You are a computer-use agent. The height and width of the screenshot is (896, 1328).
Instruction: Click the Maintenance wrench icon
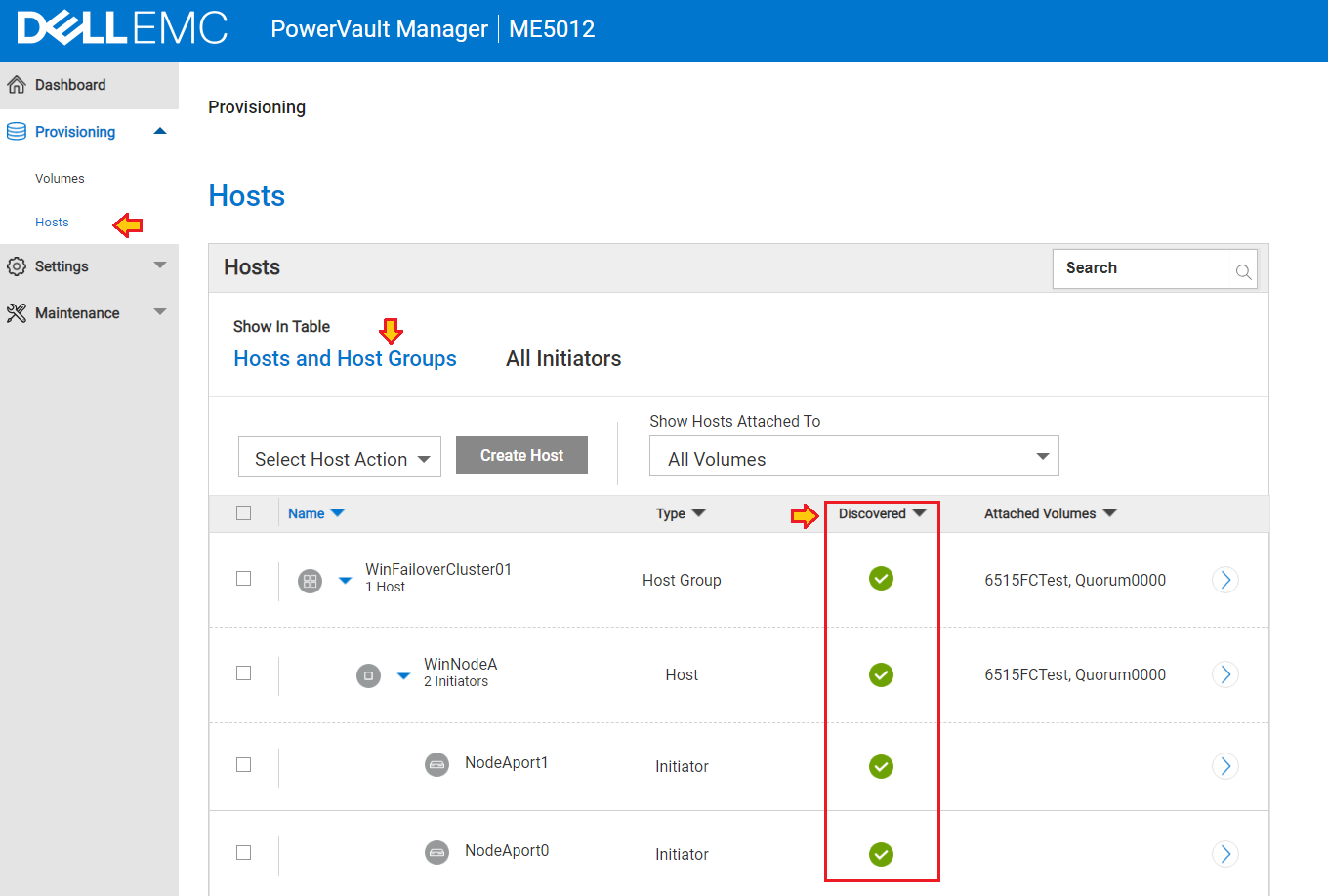(16, 312)
